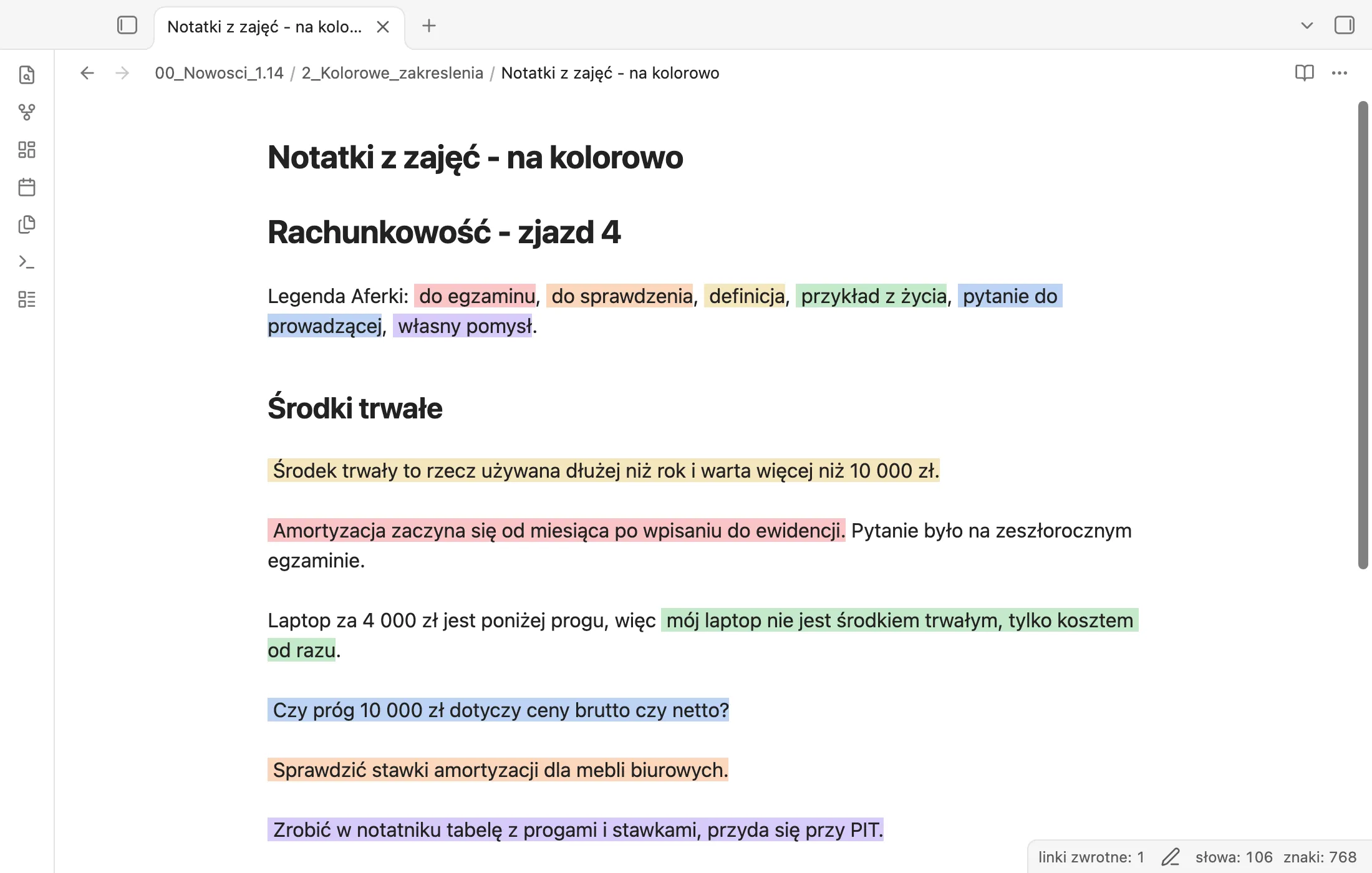Click the main heading Notatki z zajęć - na kolorowo
This screenshot has height=873, width=1372.
(475, 157)
